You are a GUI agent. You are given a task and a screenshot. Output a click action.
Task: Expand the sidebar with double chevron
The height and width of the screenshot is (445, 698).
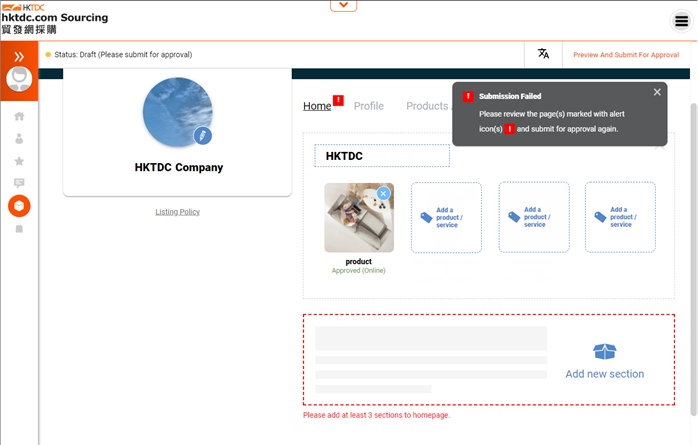tap(19, 57)
